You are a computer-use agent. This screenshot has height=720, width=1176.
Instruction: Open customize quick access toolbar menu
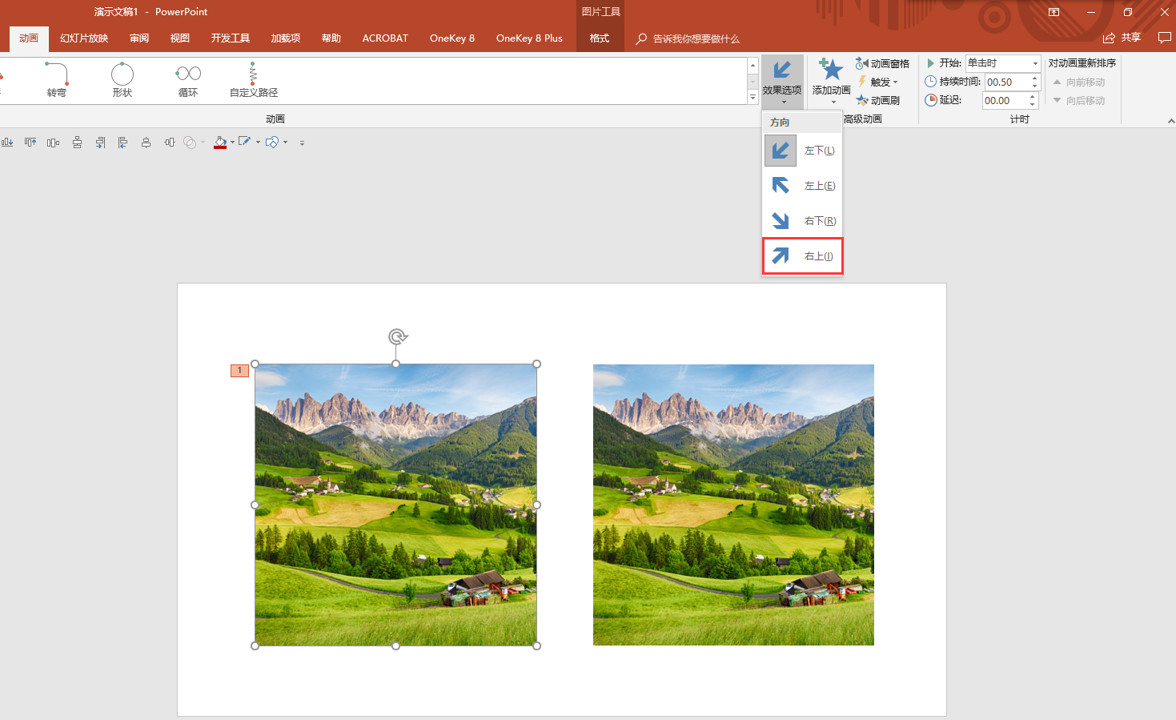(302, 142)
